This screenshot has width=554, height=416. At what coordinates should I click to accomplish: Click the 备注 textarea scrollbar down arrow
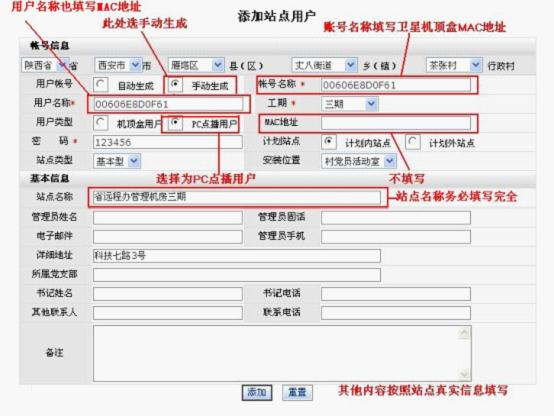464,374
